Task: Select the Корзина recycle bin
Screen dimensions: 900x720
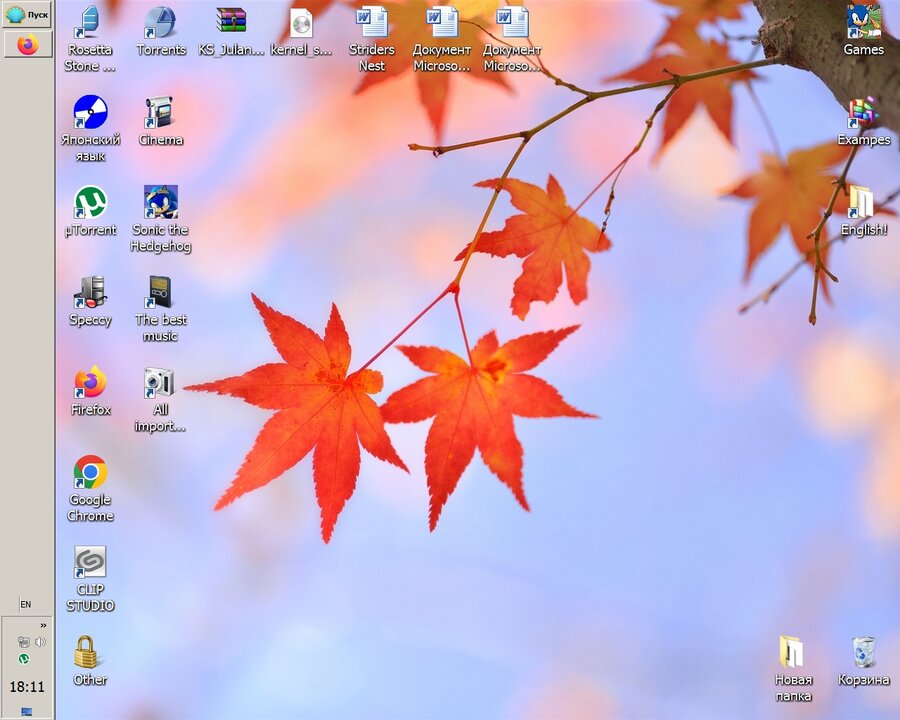Action: [x=863, y=652]
